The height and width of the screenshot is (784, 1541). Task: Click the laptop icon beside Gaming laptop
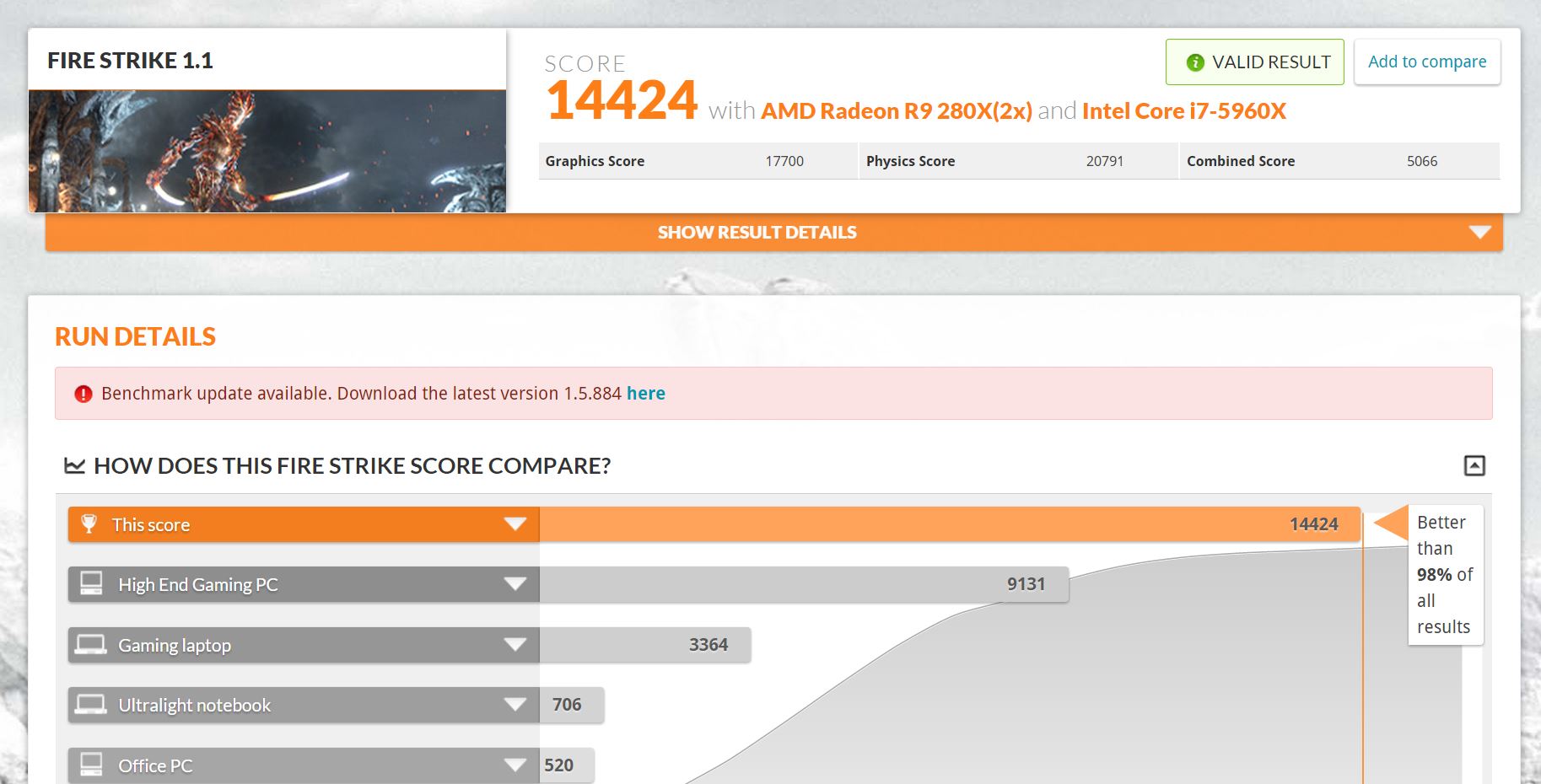[91, 645]
